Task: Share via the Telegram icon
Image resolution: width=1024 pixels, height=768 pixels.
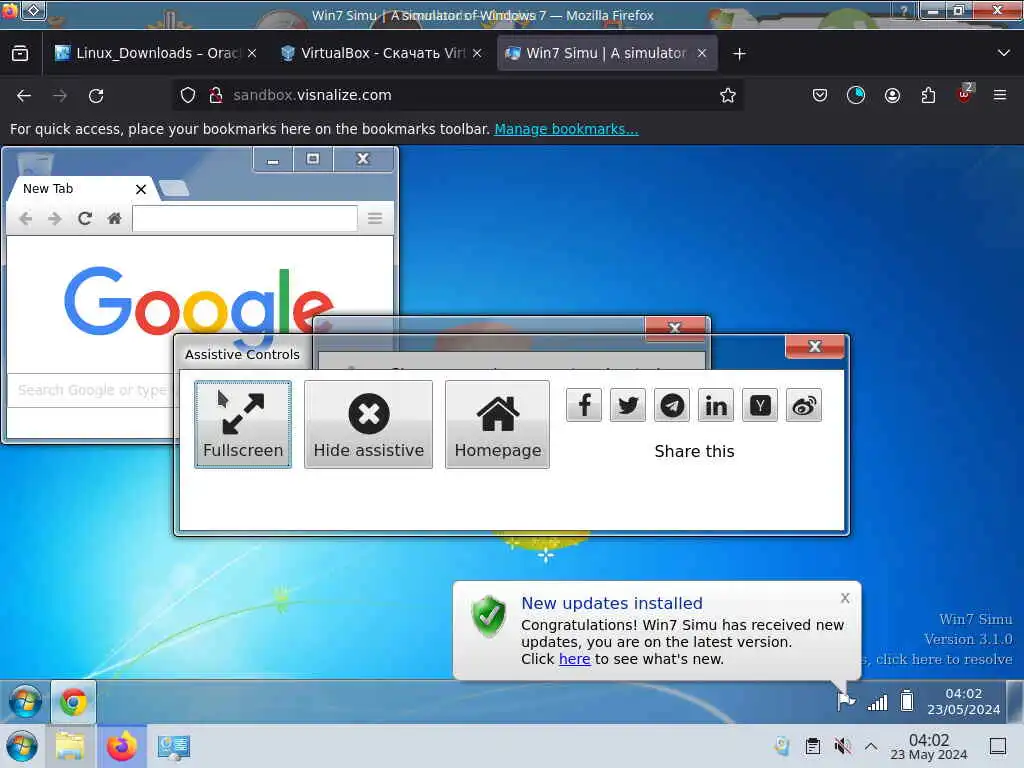Action: click(671, 405)
